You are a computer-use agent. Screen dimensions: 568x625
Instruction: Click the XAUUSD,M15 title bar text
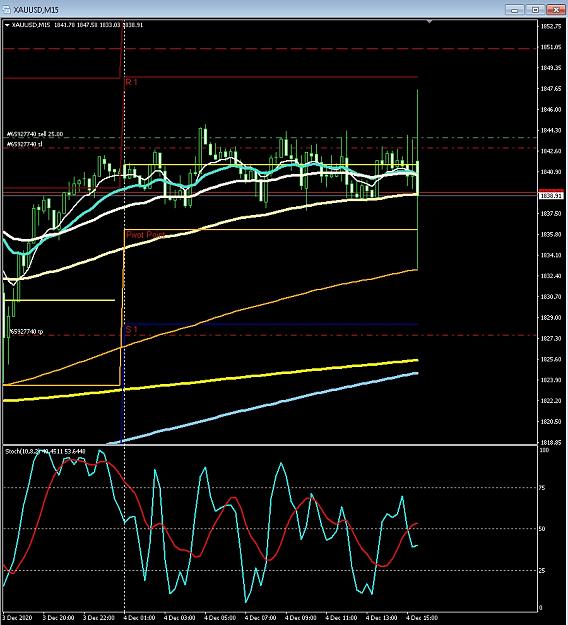click(36, 10)
